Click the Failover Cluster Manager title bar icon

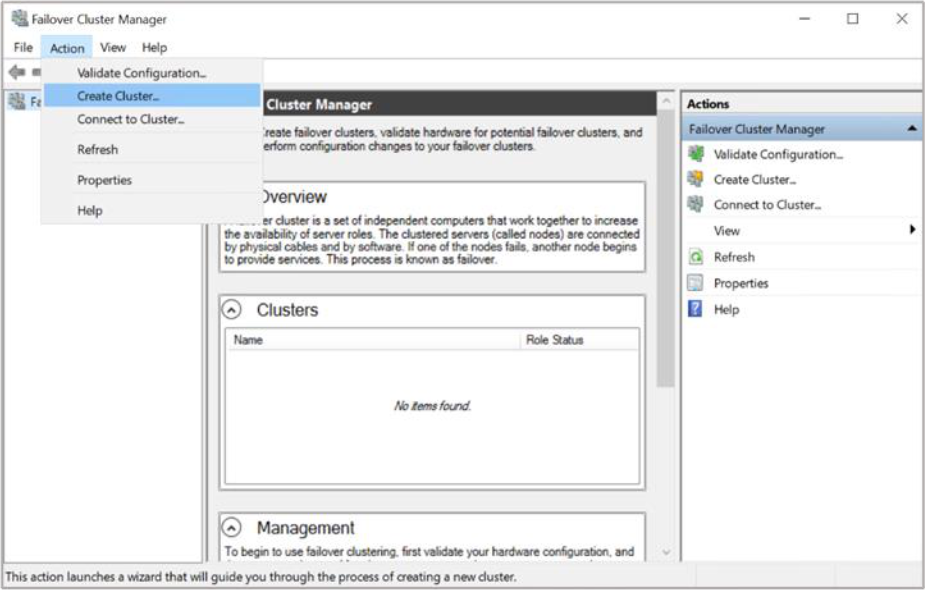18,19
